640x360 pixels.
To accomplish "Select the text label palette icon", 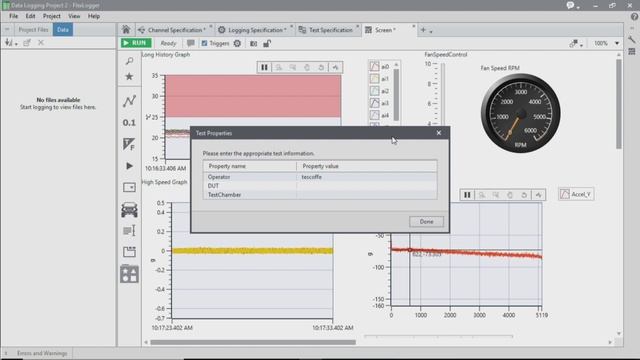I will point(129,231).
